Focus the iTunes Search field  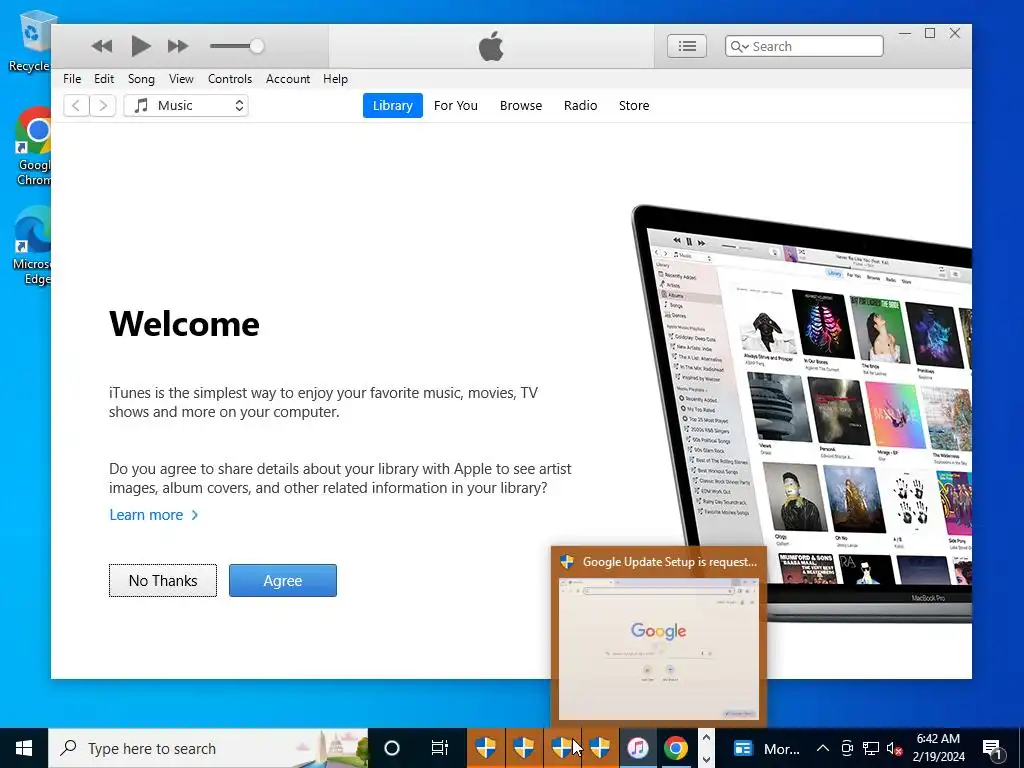tap(804, 46)
